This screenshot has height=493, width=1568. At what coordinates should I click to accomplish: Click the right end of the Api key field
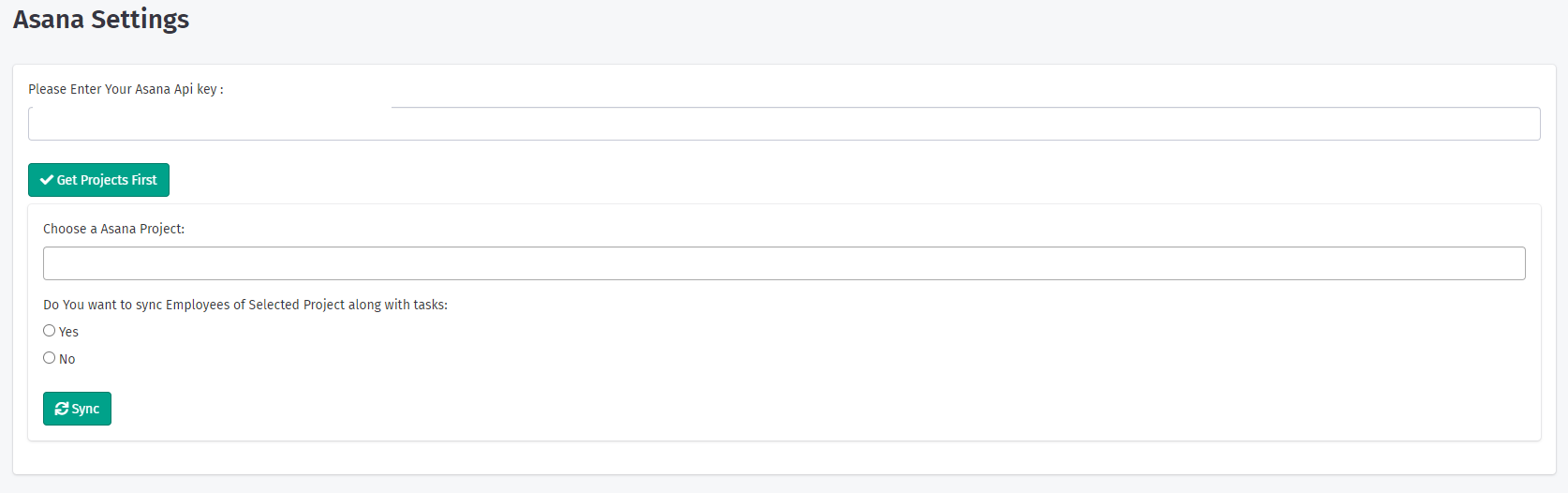tap(1522, 124)
